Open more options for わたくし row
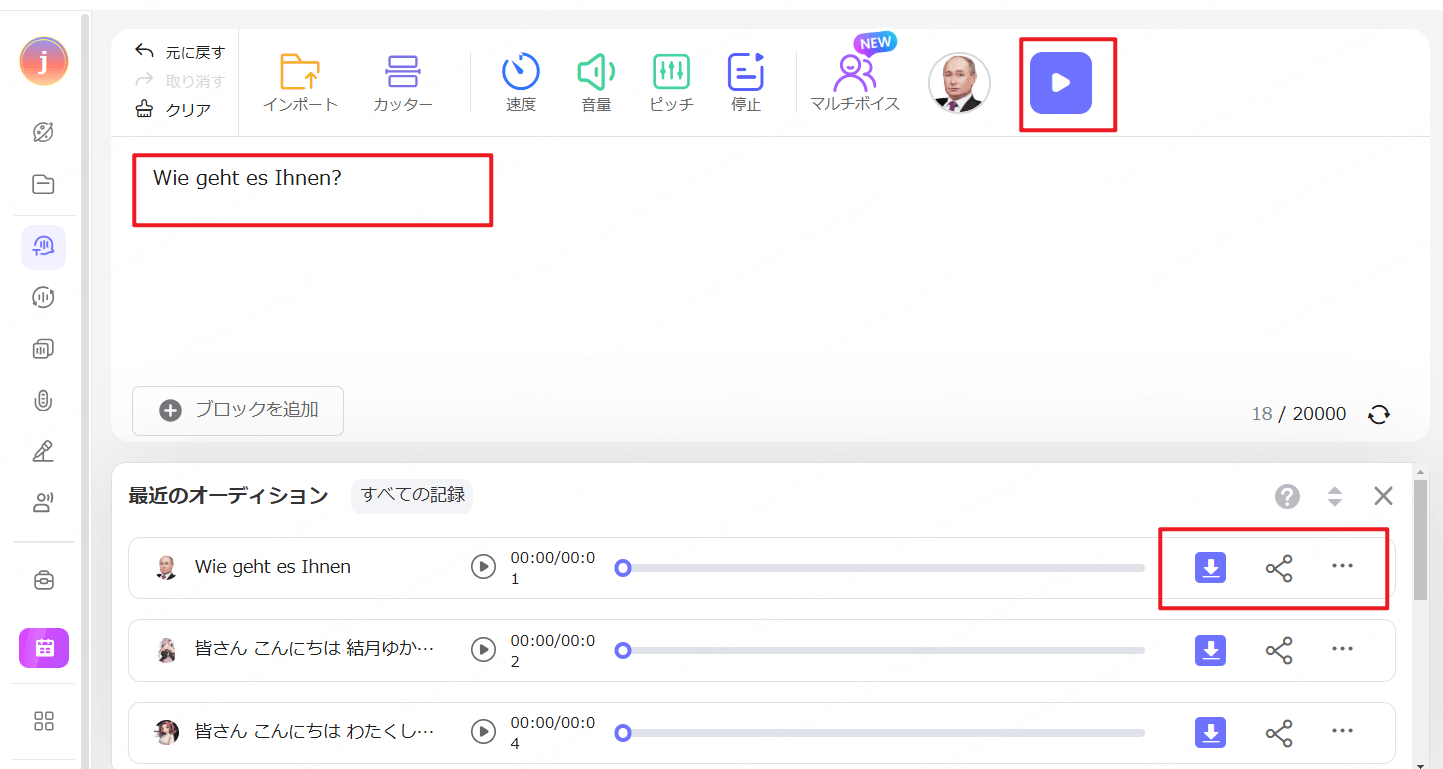Viewport: 1443px width, 769px height. click(1342, 731)
